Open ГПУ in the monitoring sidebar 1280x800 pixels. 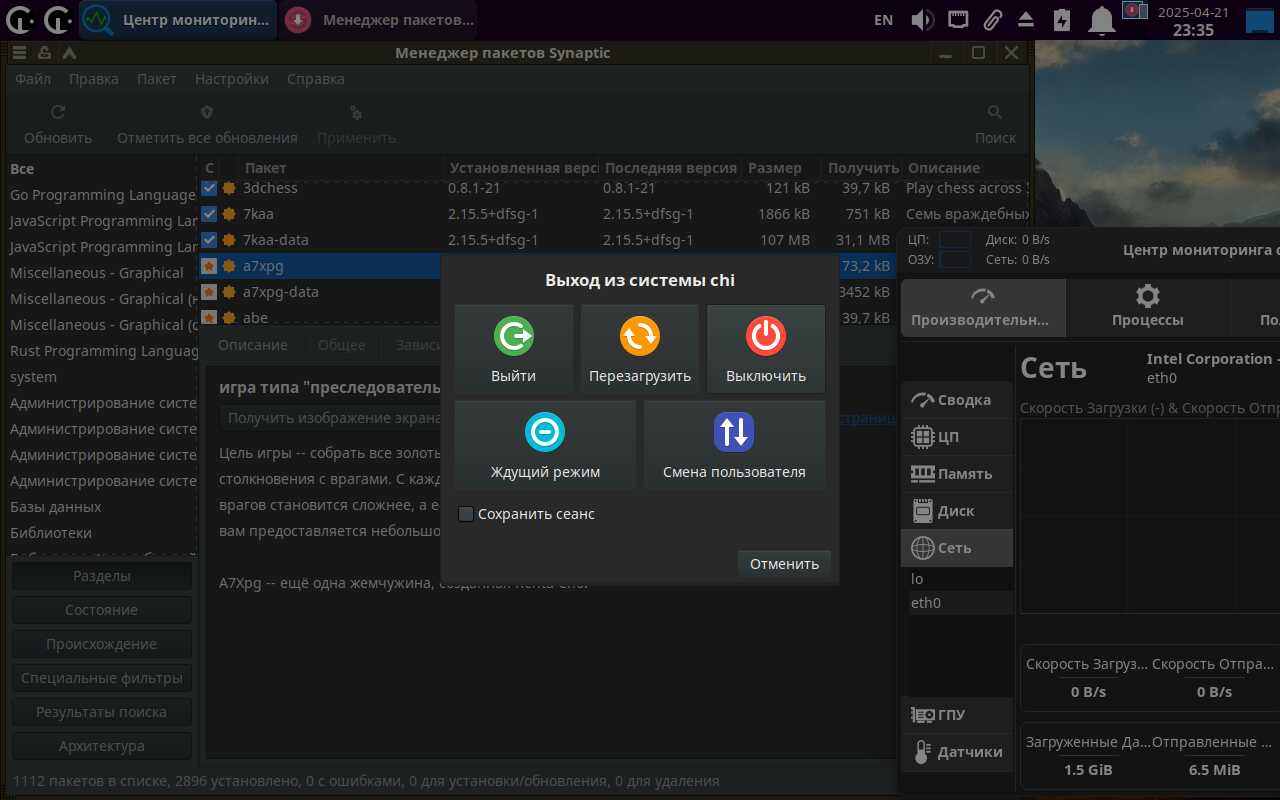(957, 715)
